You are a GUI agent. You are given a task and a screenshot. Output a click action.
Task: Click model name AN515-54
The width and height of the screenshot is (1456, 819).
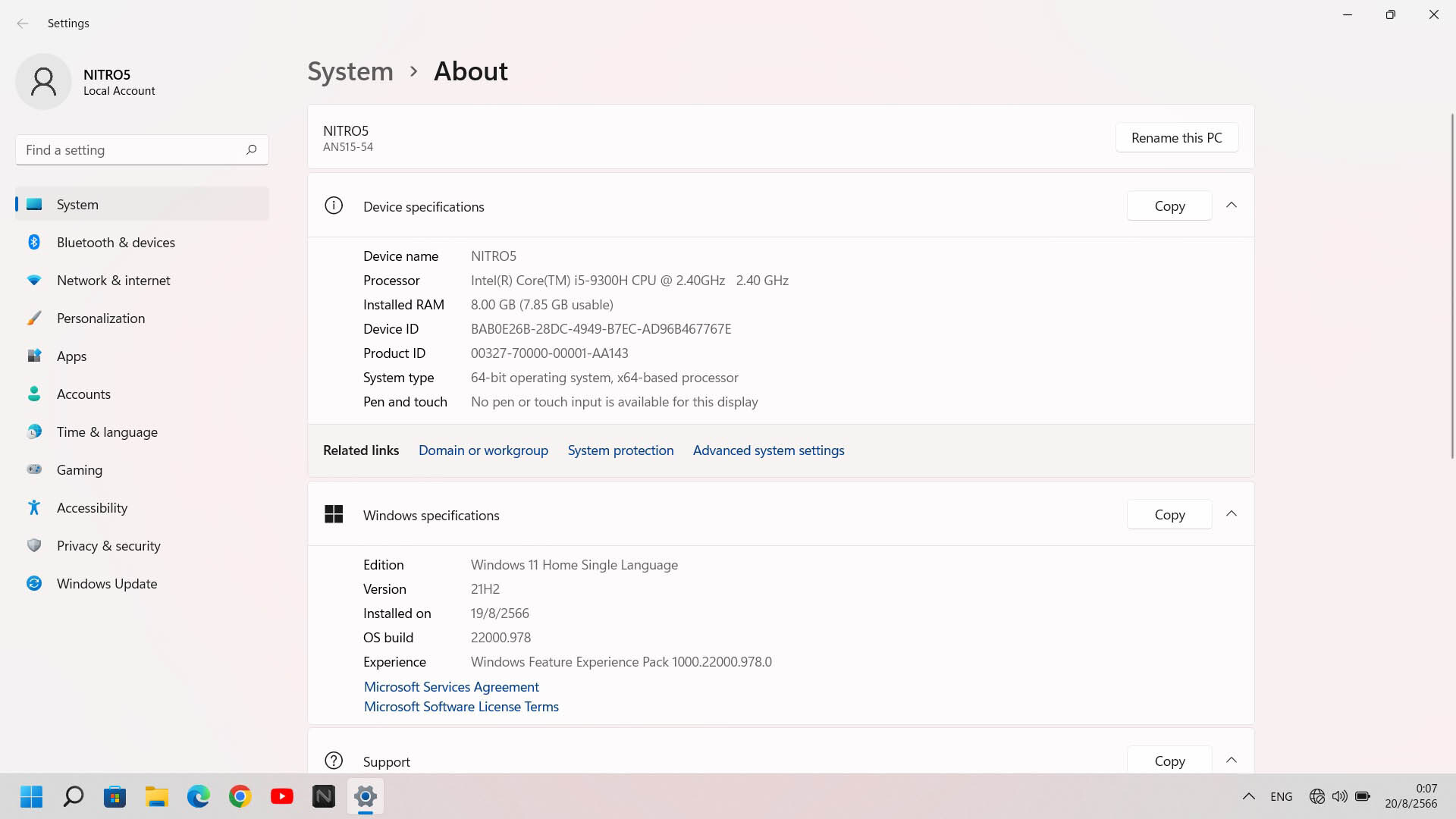pos(348,147)
